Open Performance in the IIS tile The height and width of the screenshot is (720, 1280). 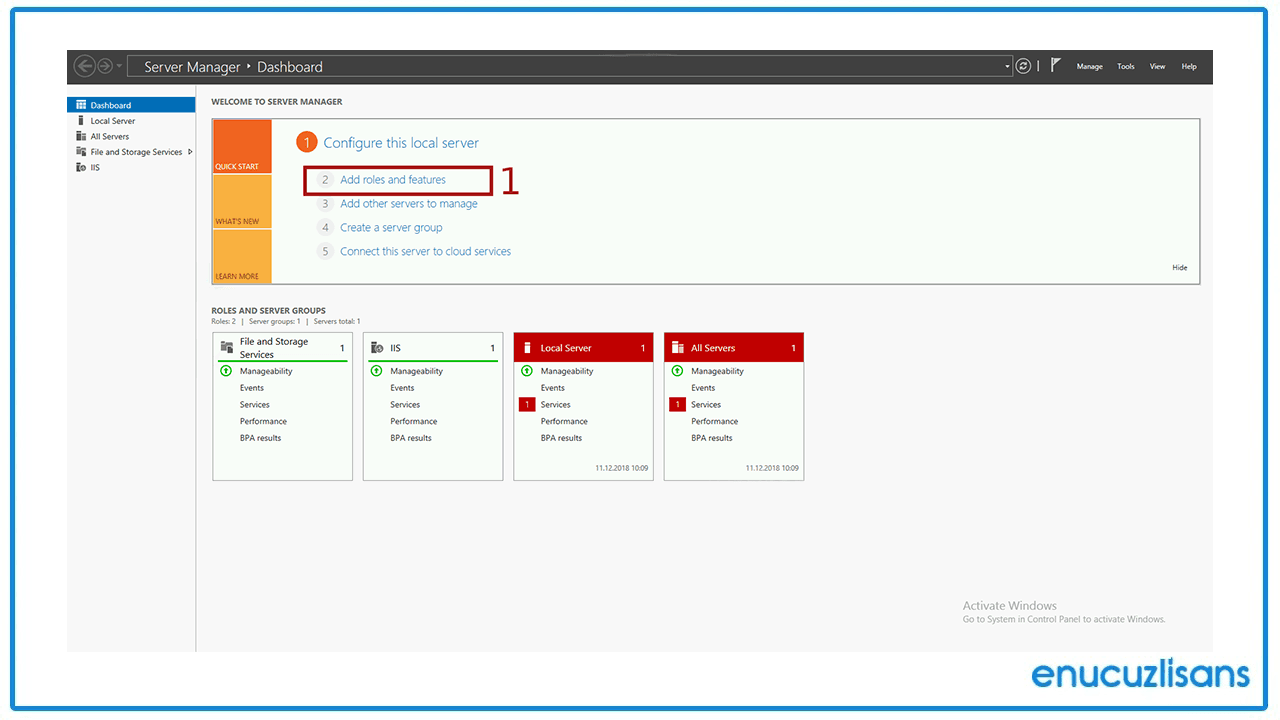click(414, 422)
